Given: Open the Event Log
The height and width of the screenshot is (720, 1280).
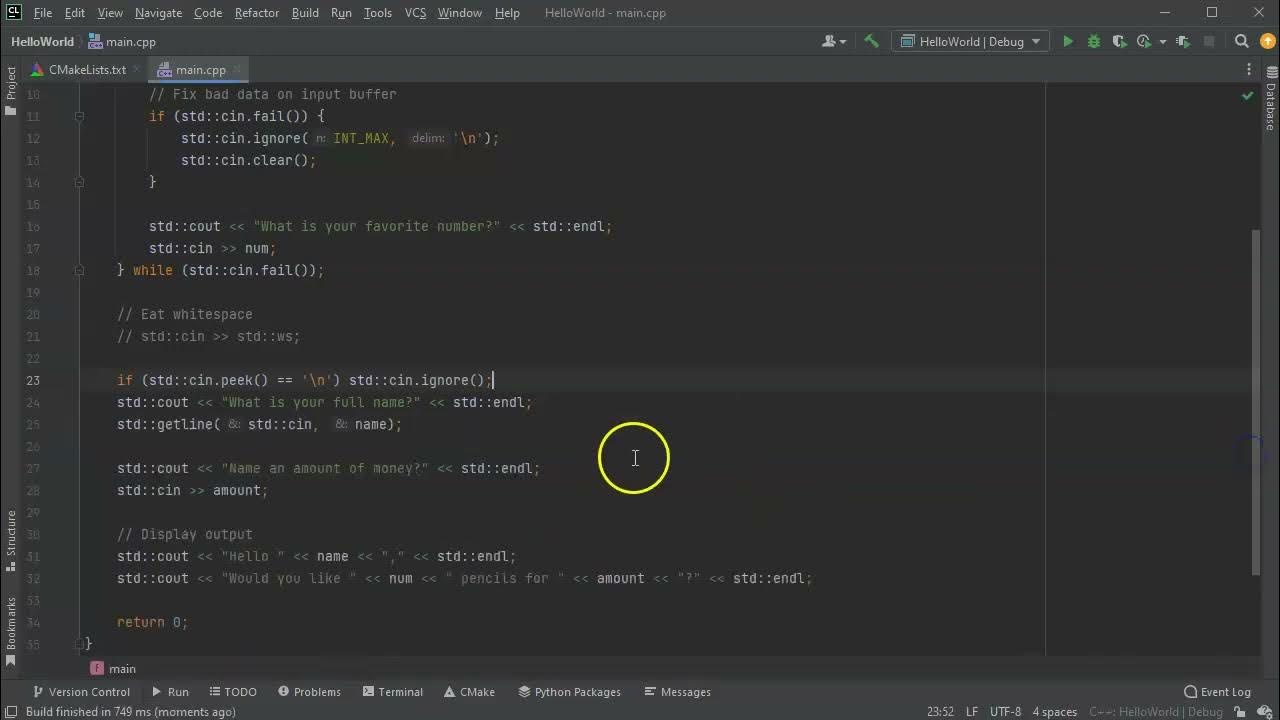Looking at the screenshot, I should point(1217,692).
